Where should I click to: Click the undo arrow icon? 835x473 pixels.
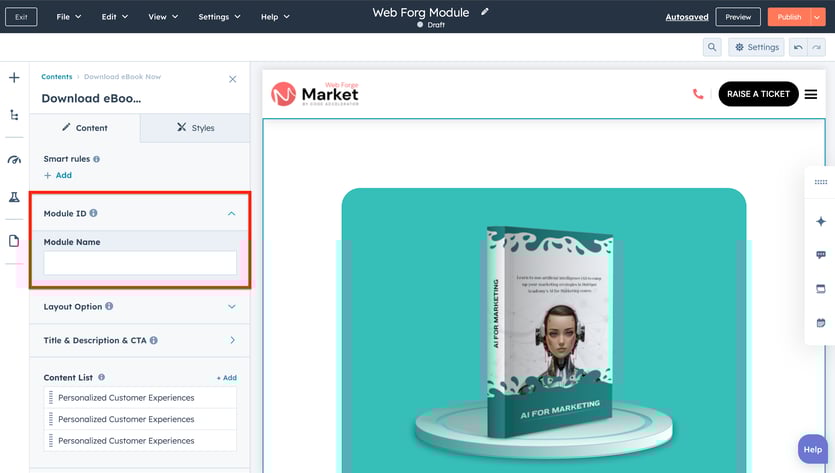coord(797,47)
